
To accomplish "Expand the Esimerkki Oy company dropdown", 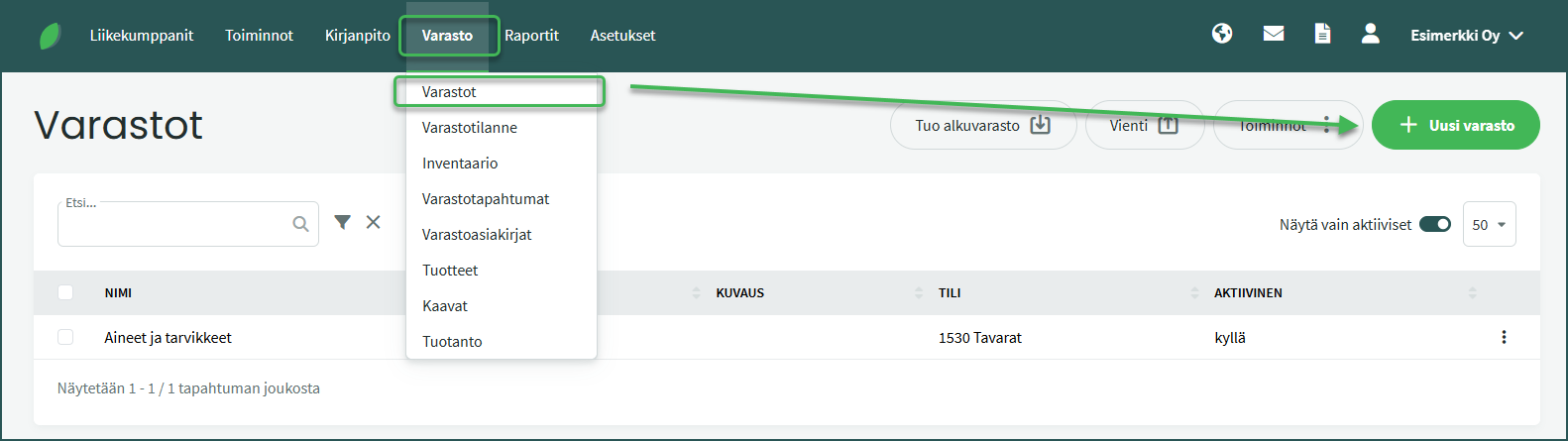I will coord(1467,36).
